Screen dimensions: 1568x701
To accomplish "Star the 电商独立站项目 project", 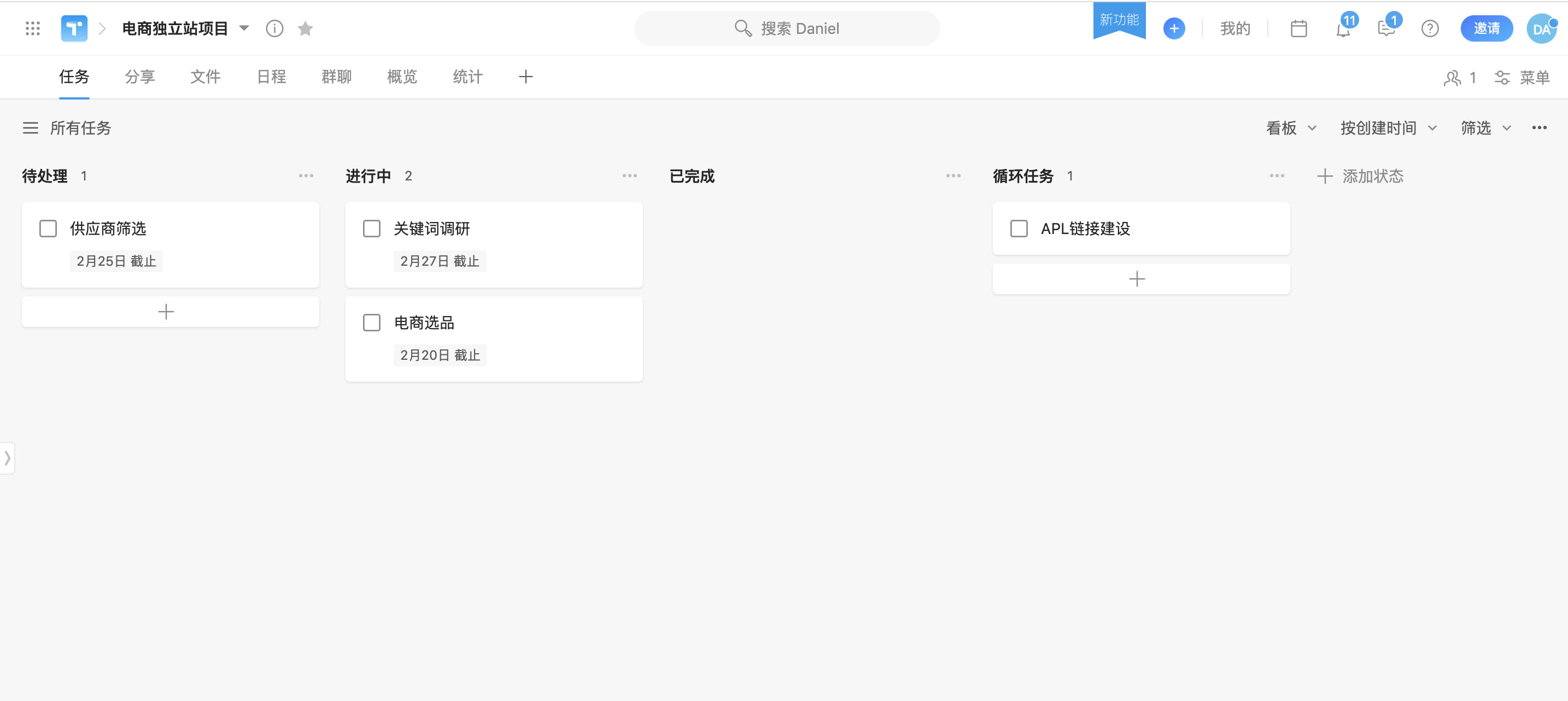I will (x=305, y=28).
